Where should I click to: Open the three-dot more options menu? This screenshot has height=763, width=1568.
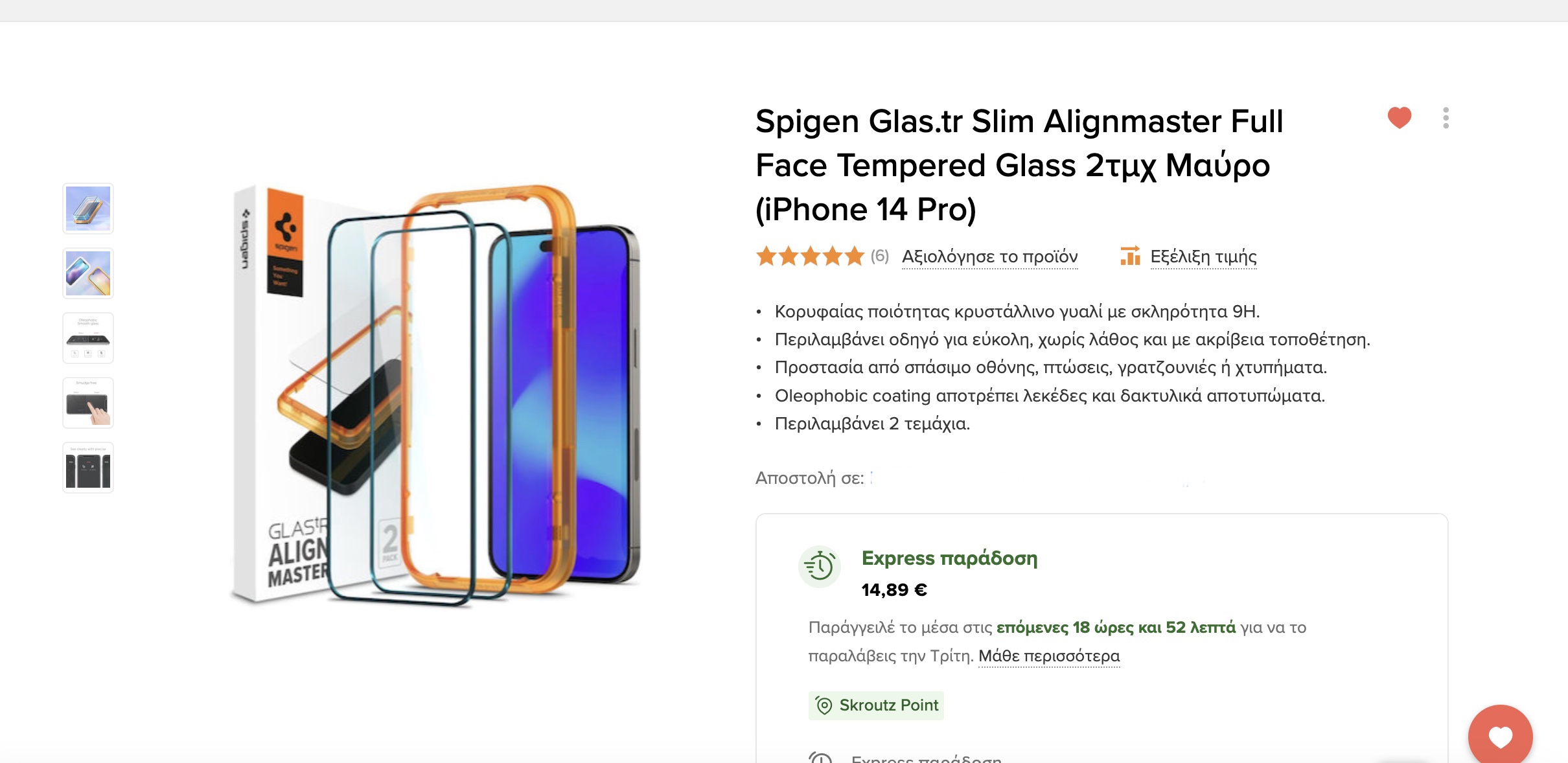click(1446, 118)
